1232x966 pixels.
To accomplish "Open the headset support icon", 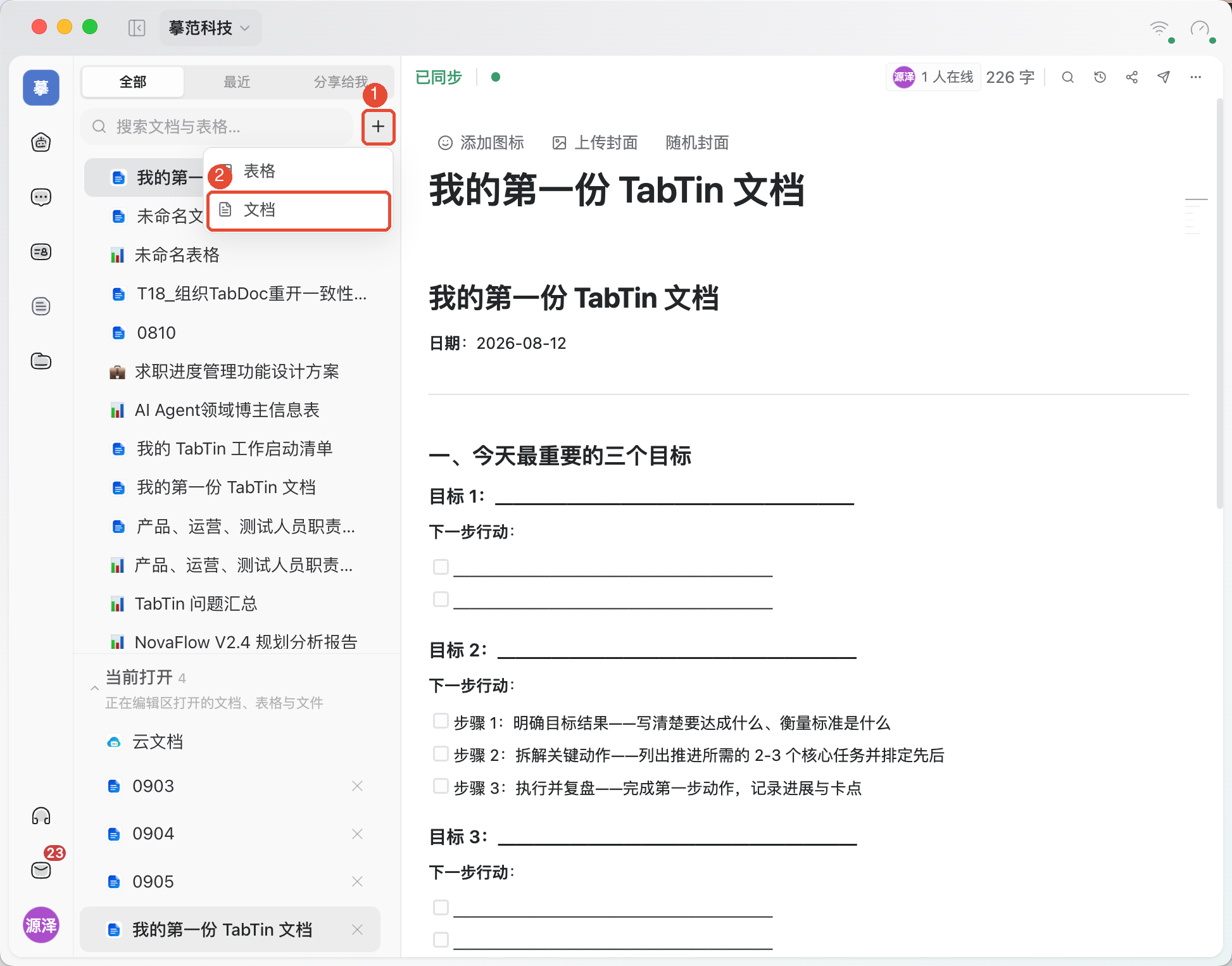I will click(x=41, y=816).
